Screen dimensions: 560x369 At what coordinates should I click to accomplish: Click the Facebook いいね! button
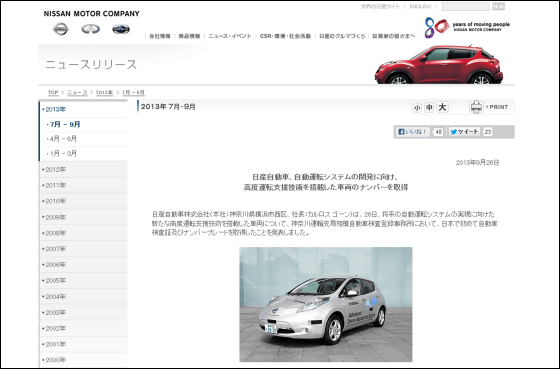coord(412,132)
